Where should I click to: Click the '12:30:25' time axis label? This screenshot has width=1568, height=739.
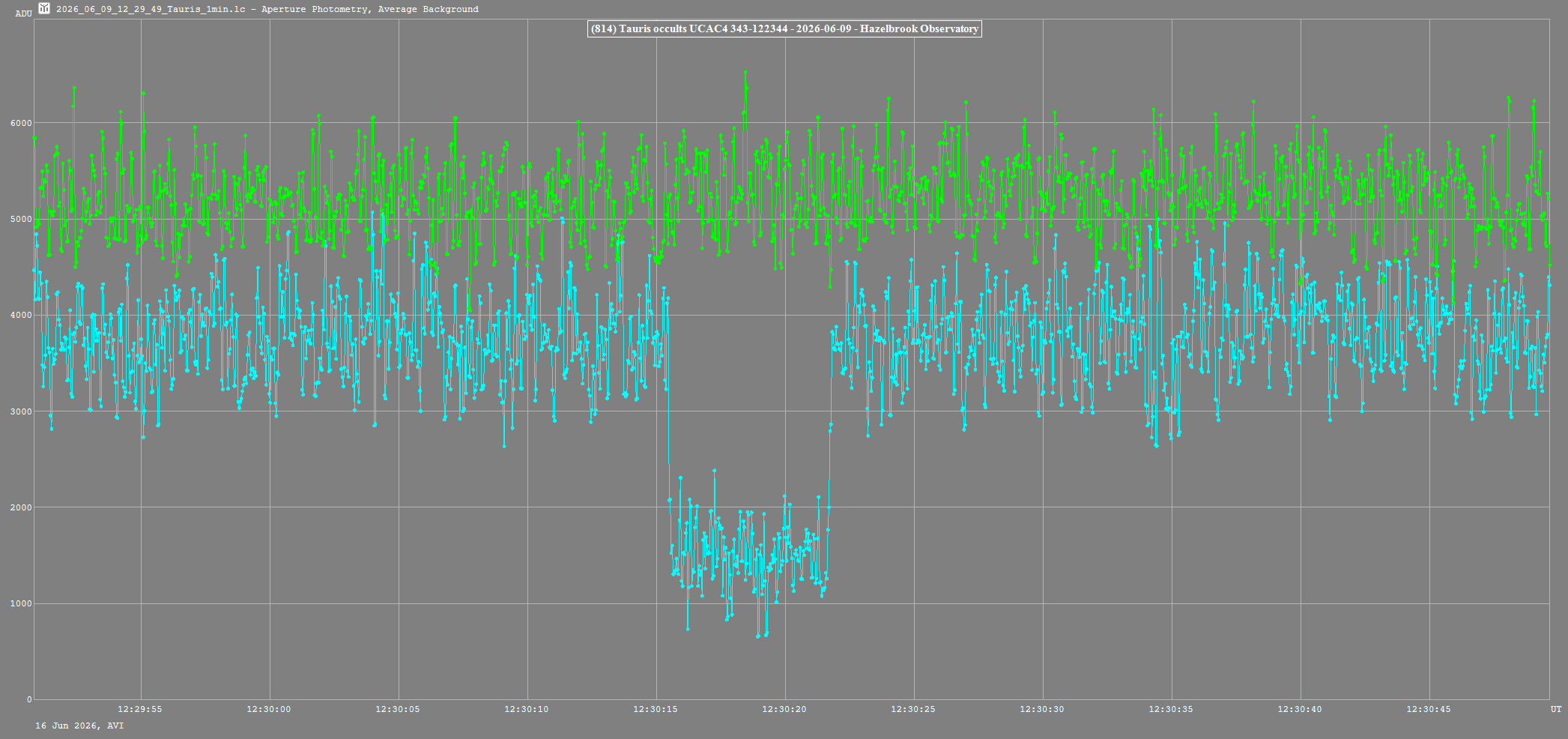click(913, 709)
